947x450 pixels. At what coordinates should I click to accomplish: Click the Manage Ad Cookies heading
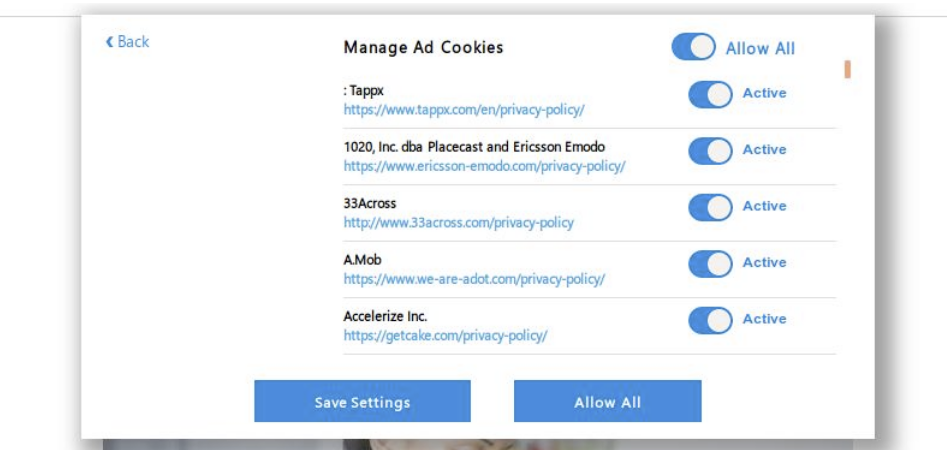click(423, 47)
